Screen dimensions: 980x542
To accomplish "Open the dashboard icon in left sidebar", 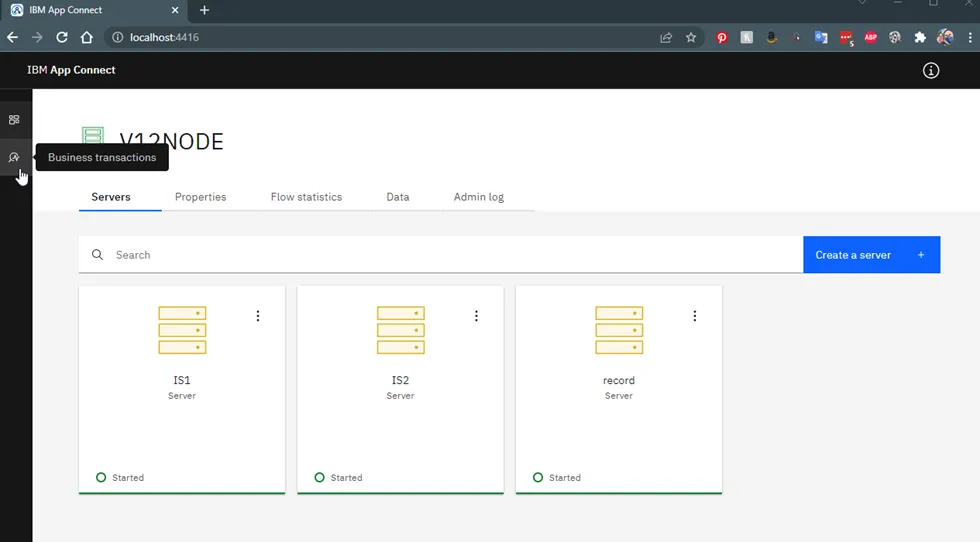I will [x=14, y=119].
